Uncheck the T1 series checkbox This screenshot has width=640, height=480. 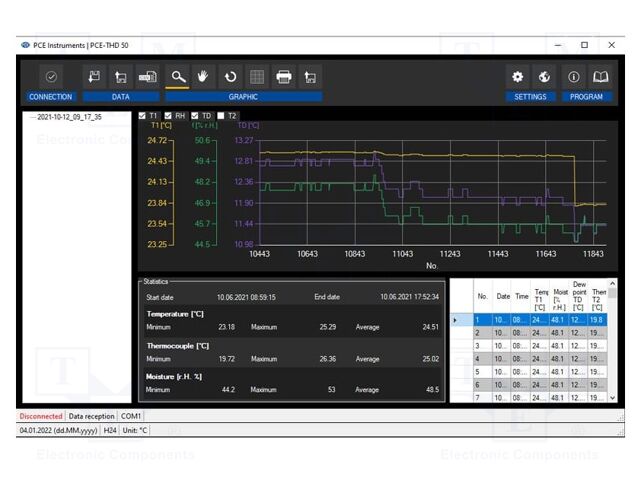[x=143, y=116]
